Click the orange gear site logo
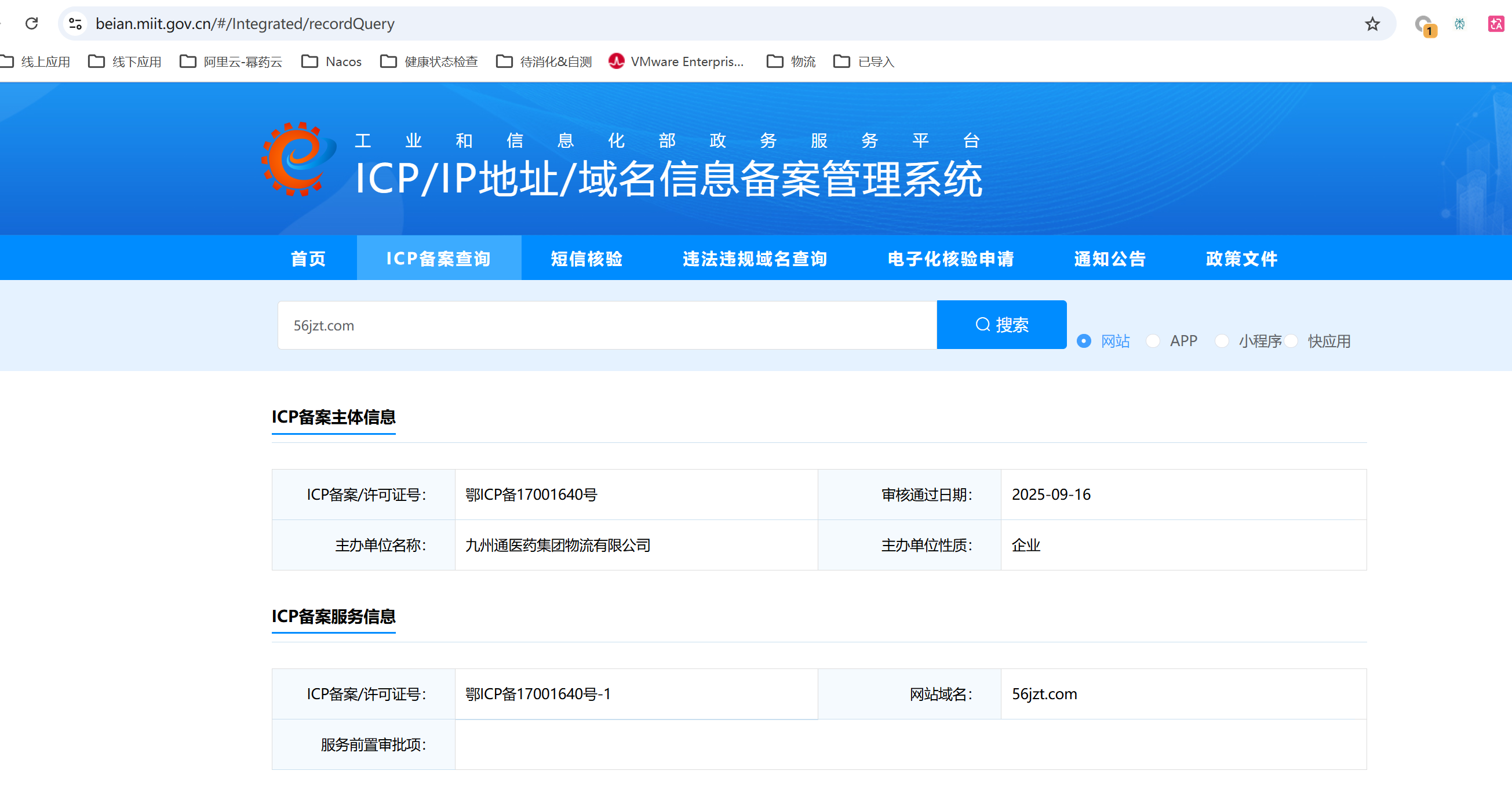1512x796 pixels. [299, 158]
